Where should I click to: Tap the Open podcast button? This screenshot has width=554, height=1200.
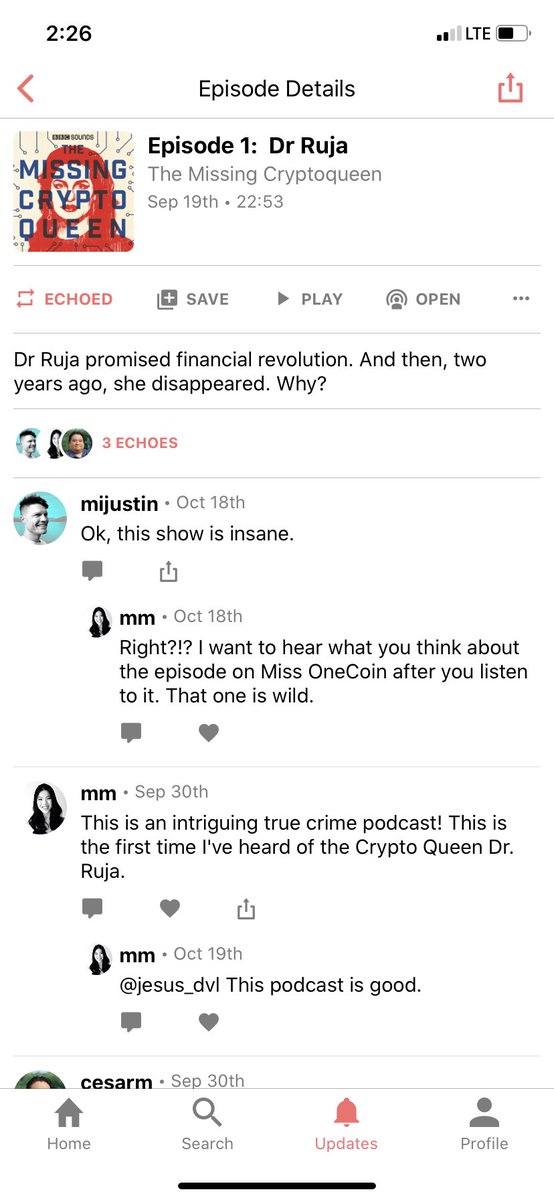coord(424,299)
